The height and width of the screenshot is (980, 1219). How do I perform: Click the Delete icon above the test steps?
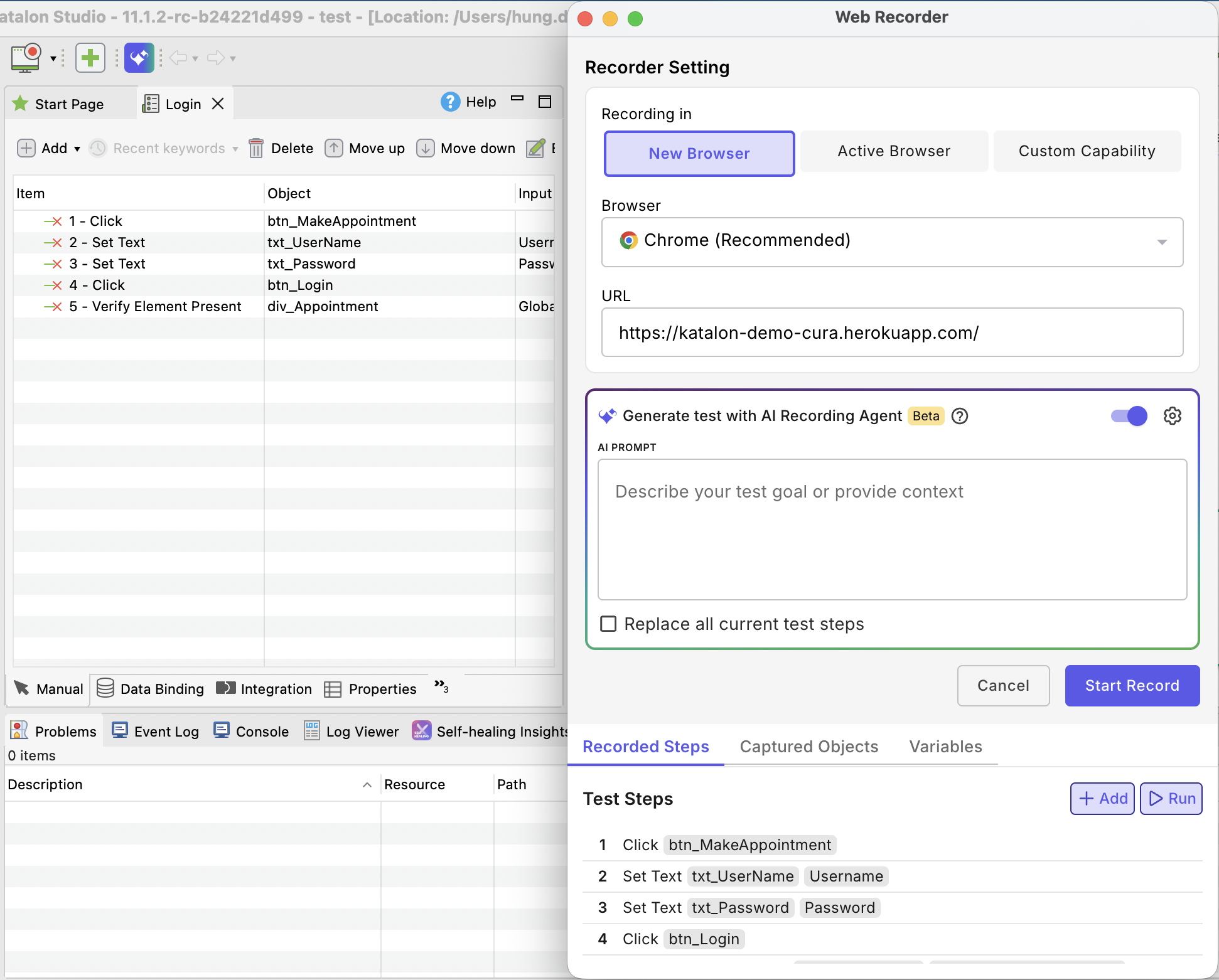pos(257,148)
